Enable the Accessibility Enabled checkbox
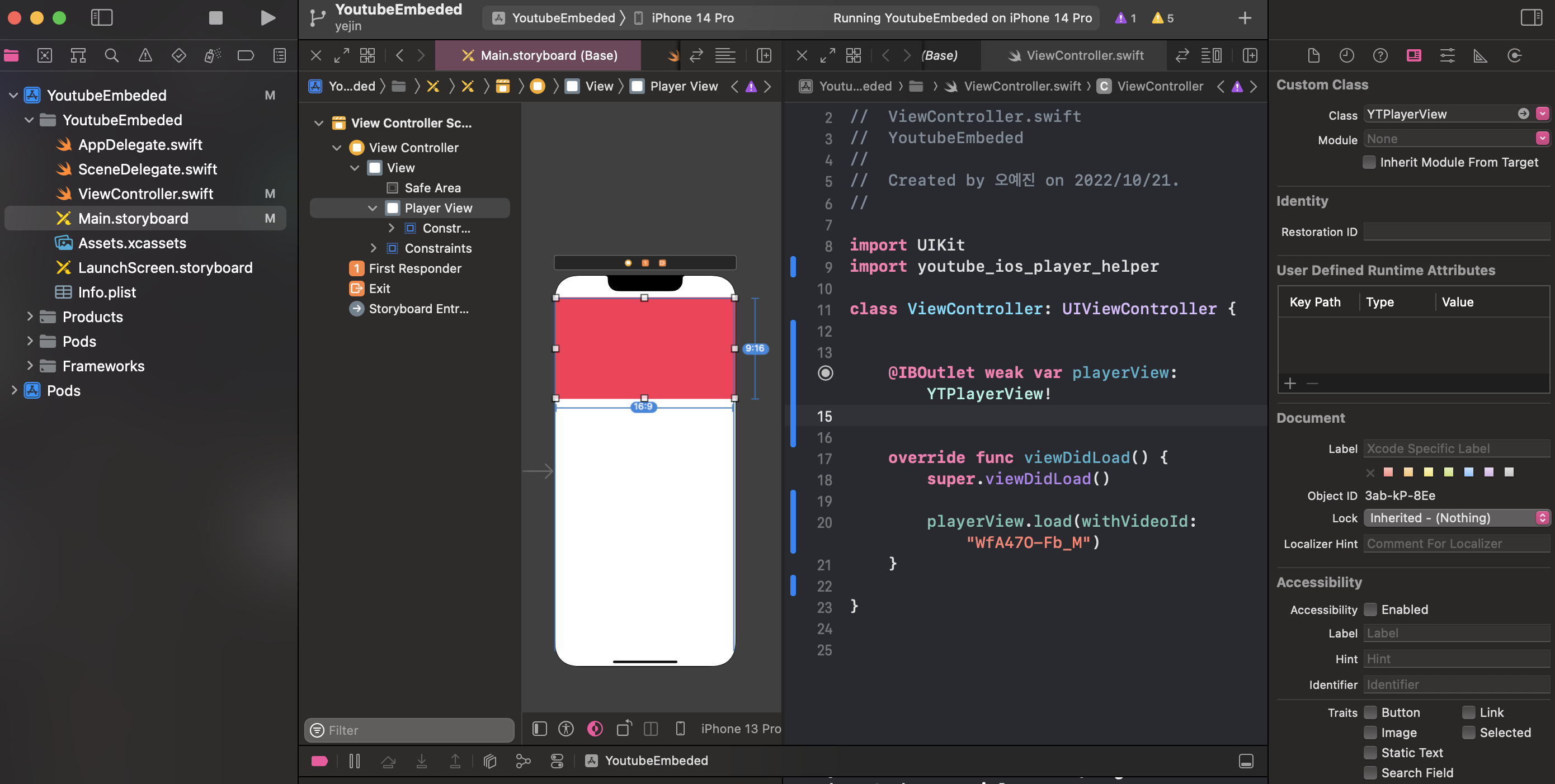Screen dimensions: 1555x784 (1370, 610)
